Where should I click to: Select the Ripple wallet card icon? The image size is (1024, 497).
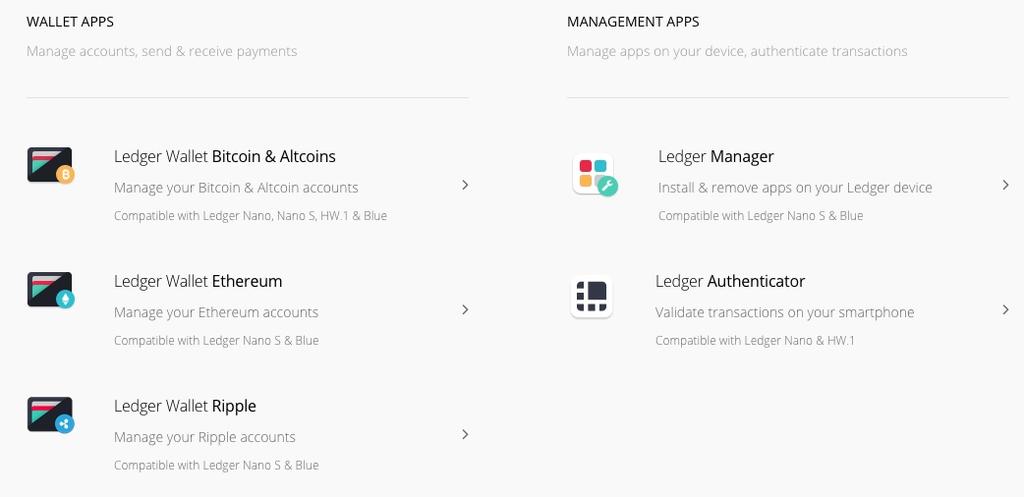tap(51, 415)
